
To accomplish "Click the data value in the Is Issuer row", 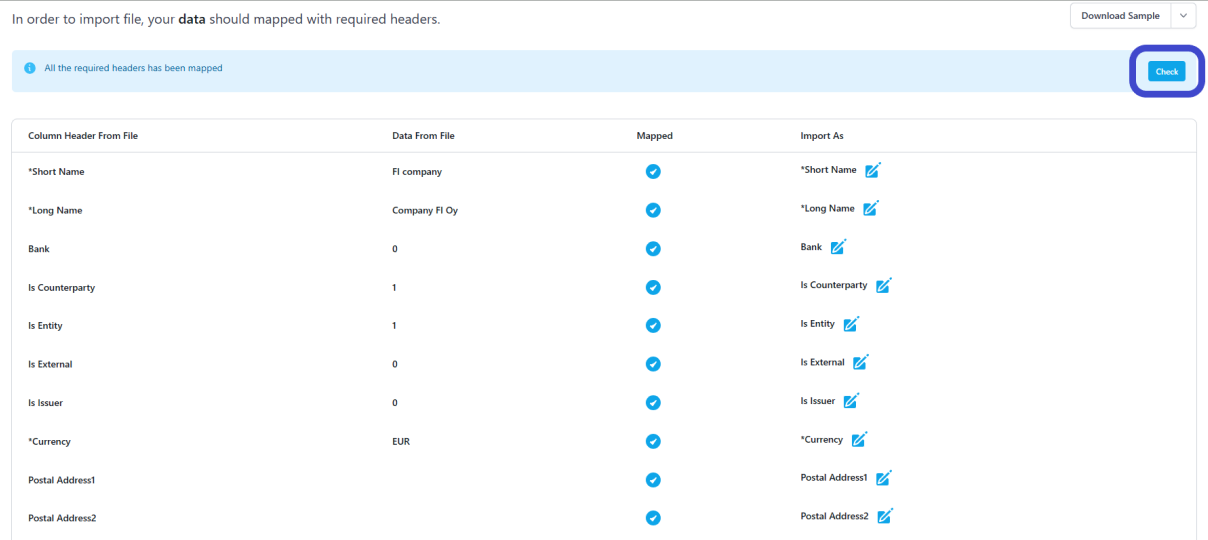I will [395, 403].
